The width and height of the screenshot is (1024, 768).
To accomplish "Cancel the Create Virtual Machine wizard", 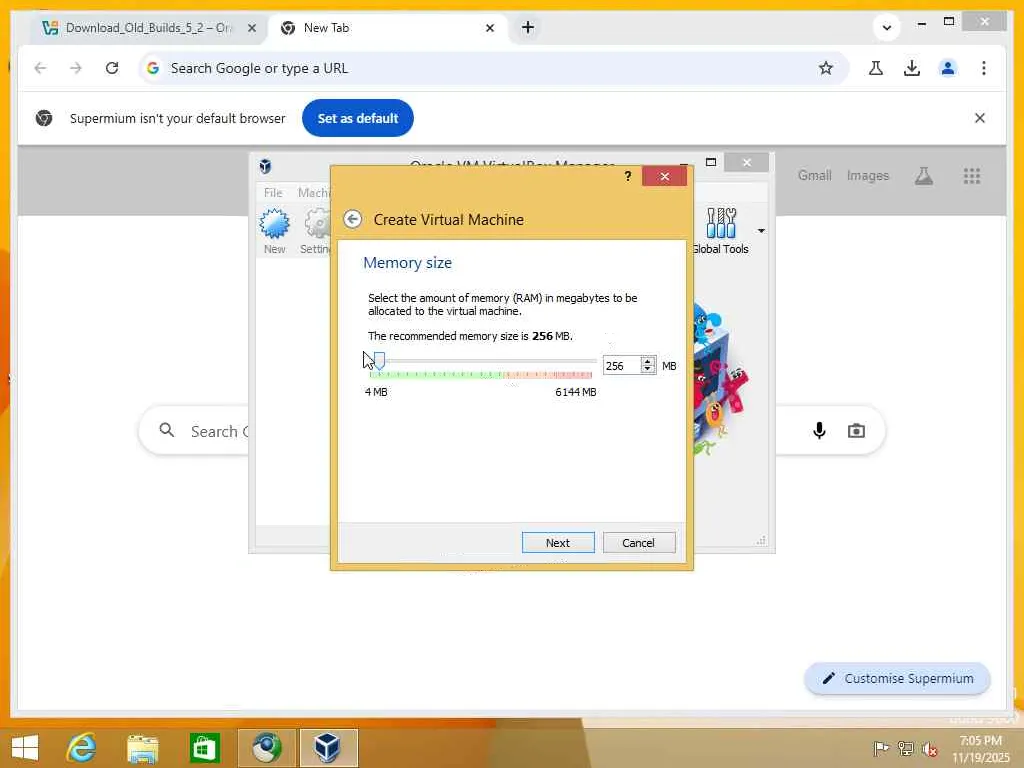I will pyautogui.click(x=638, y=543).
